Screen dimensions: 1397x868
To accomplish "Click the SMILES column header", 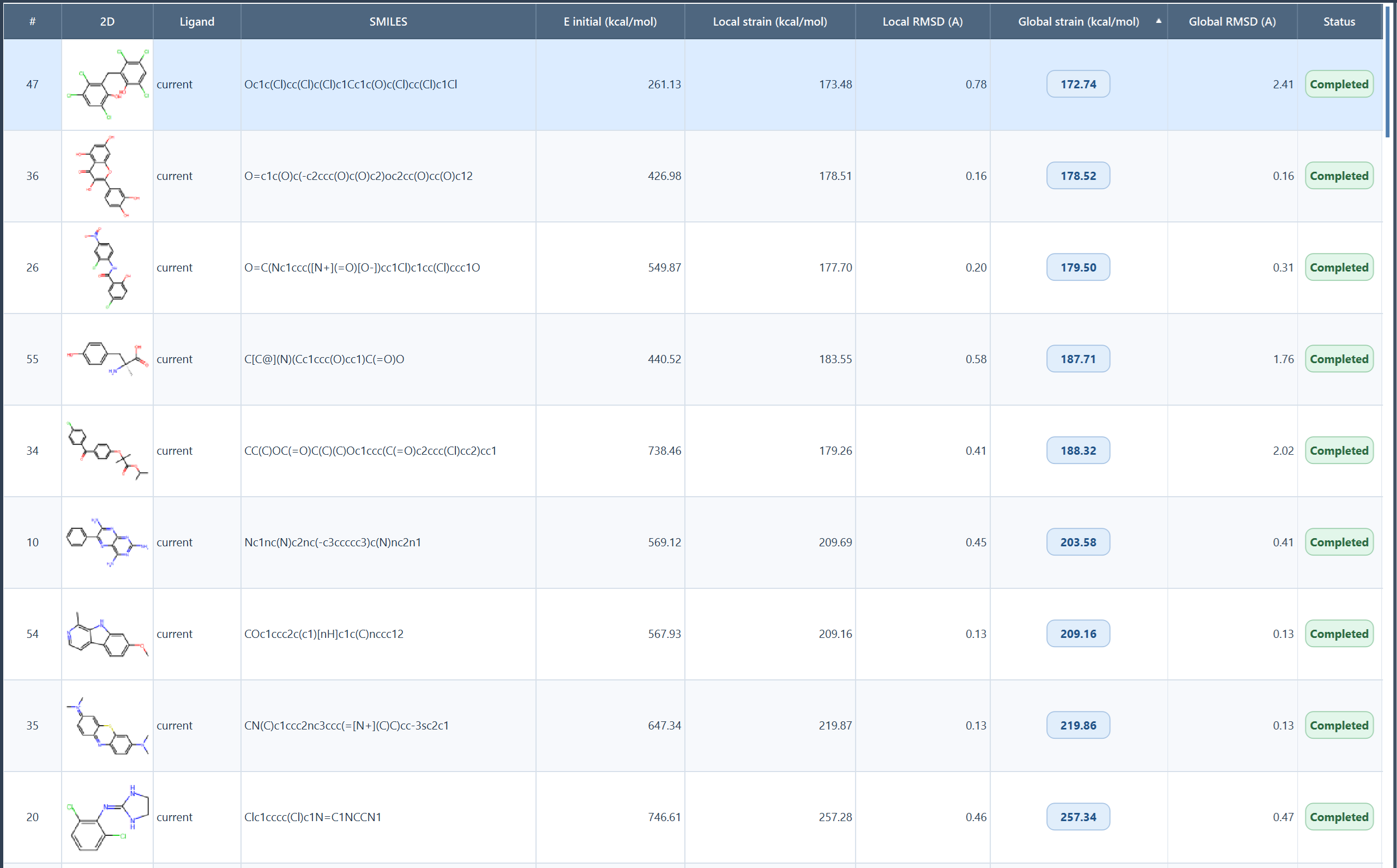I will point(388,22).
